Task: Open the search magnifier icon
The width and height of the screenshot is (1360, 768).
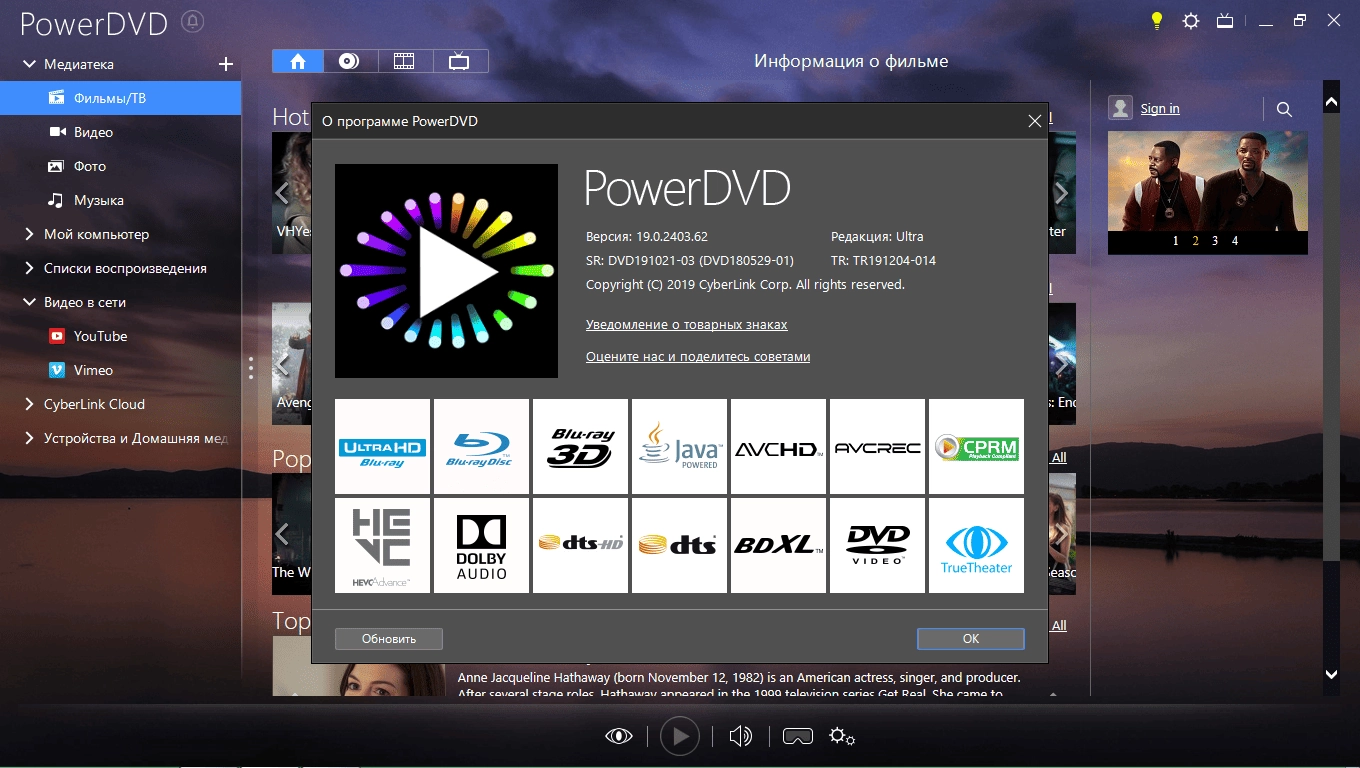Action: [x=1284, y=109]
